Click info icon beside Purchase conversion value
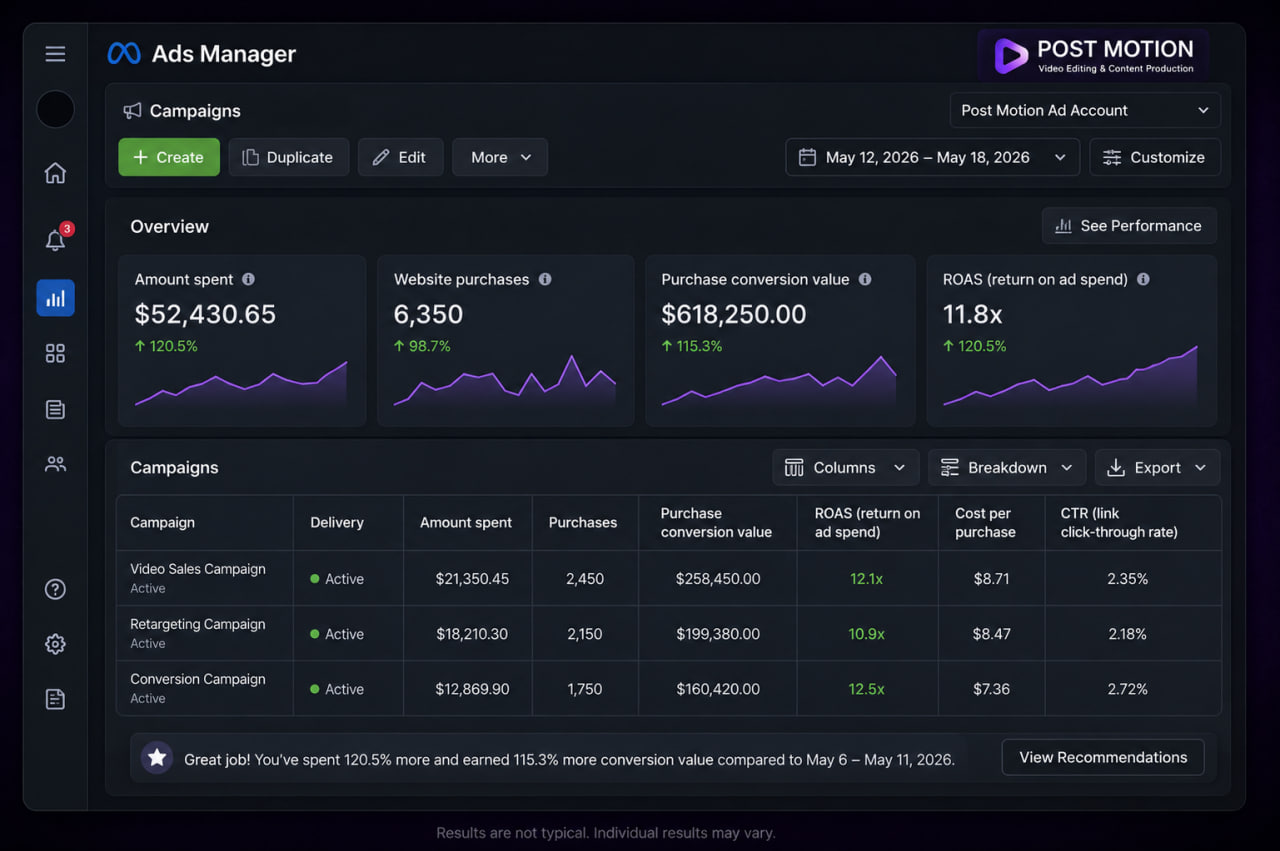The image size is (1280, 851). (x=865, y=279)
